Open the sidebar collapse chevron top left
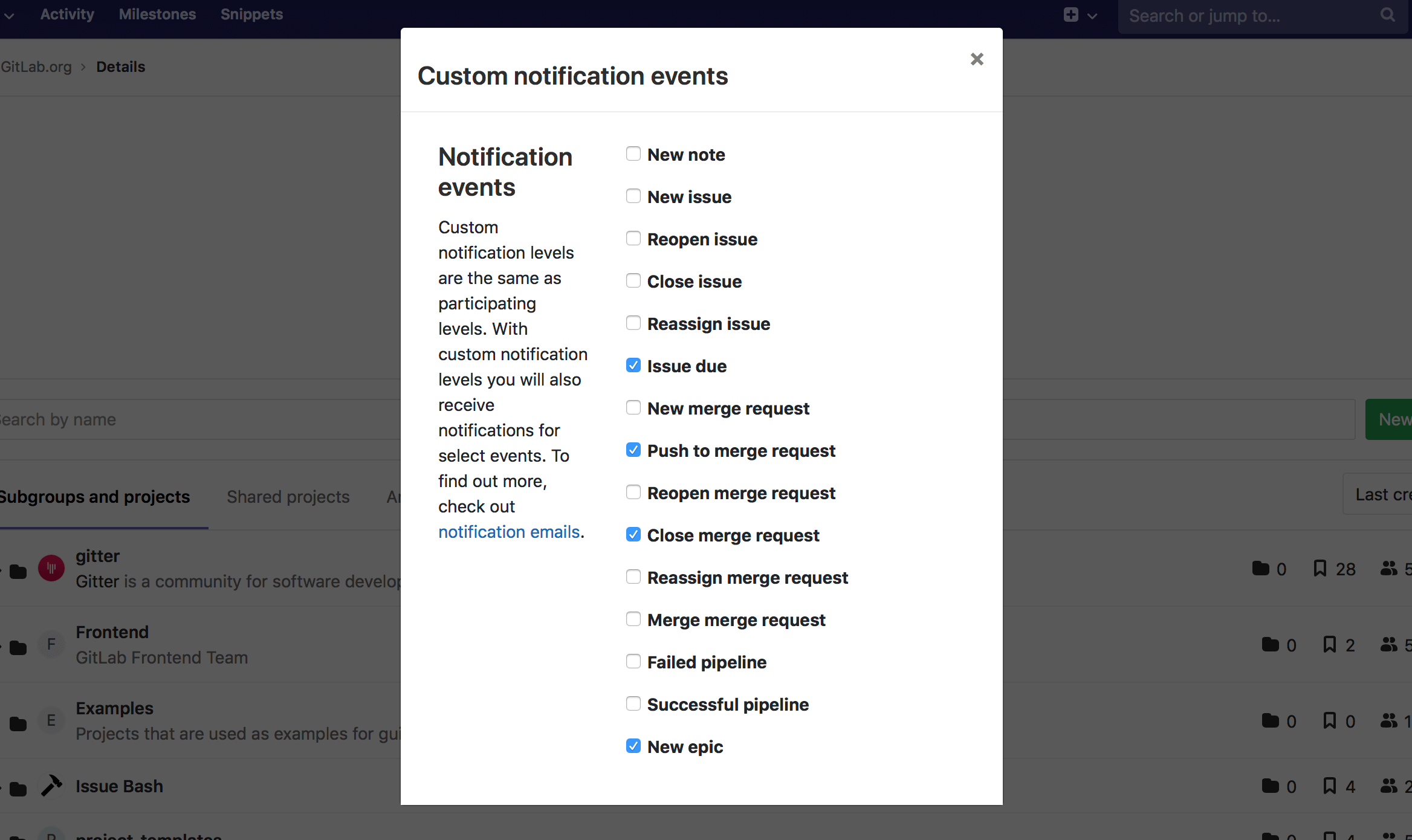This screenshot has height=840, width=1412. coord(9,15)
